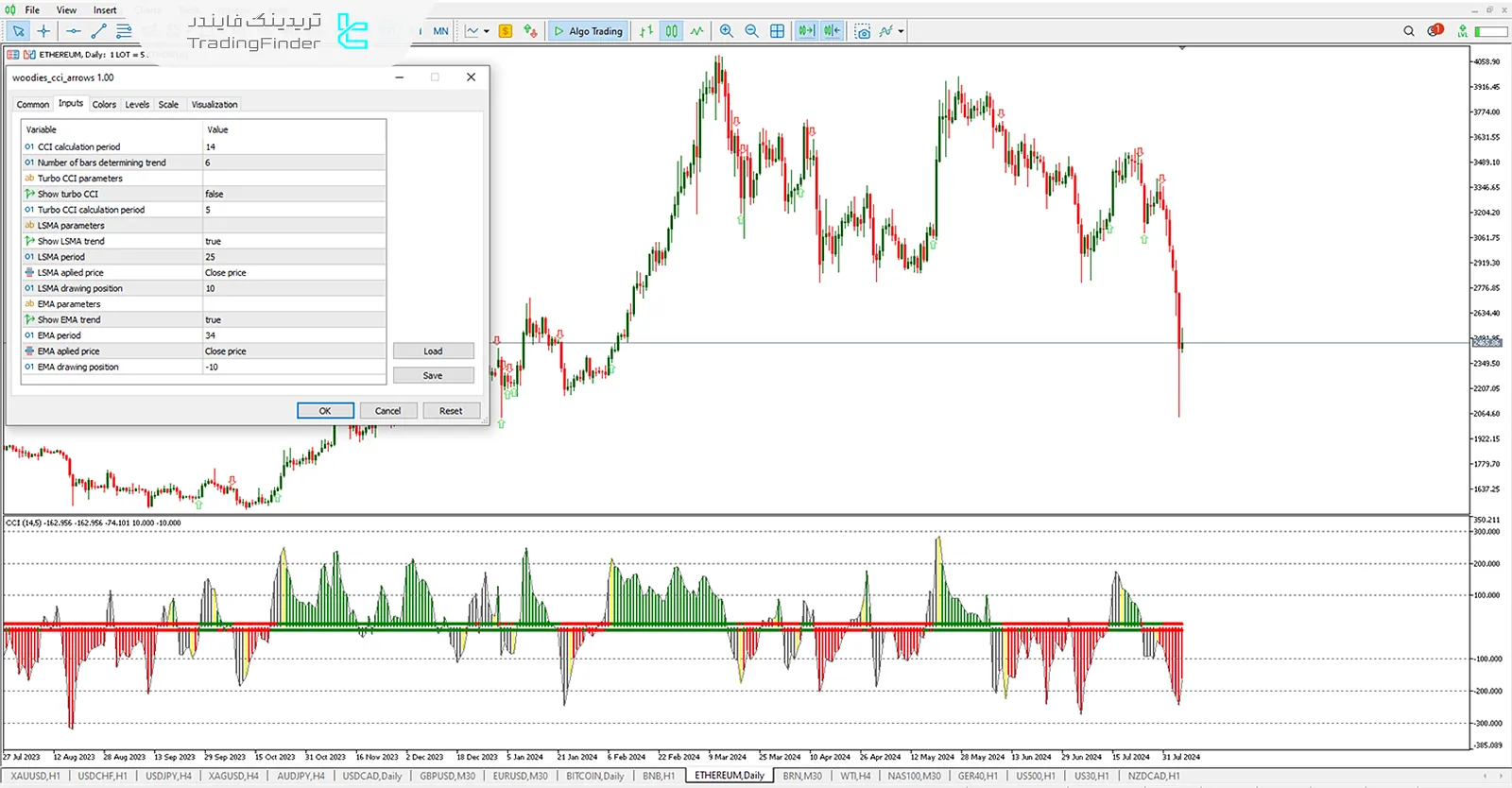Viewport: 1512px width, 788px height.
Task: Click the tile windows grid icon
Action: [777, 31]
